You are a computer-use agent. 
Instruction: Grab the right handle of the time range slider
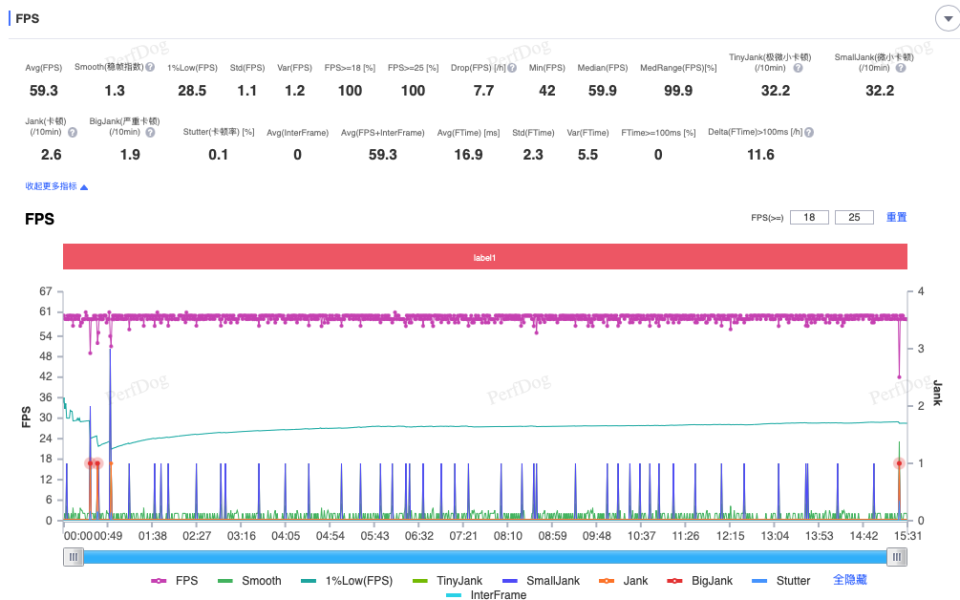coord(897,557)
